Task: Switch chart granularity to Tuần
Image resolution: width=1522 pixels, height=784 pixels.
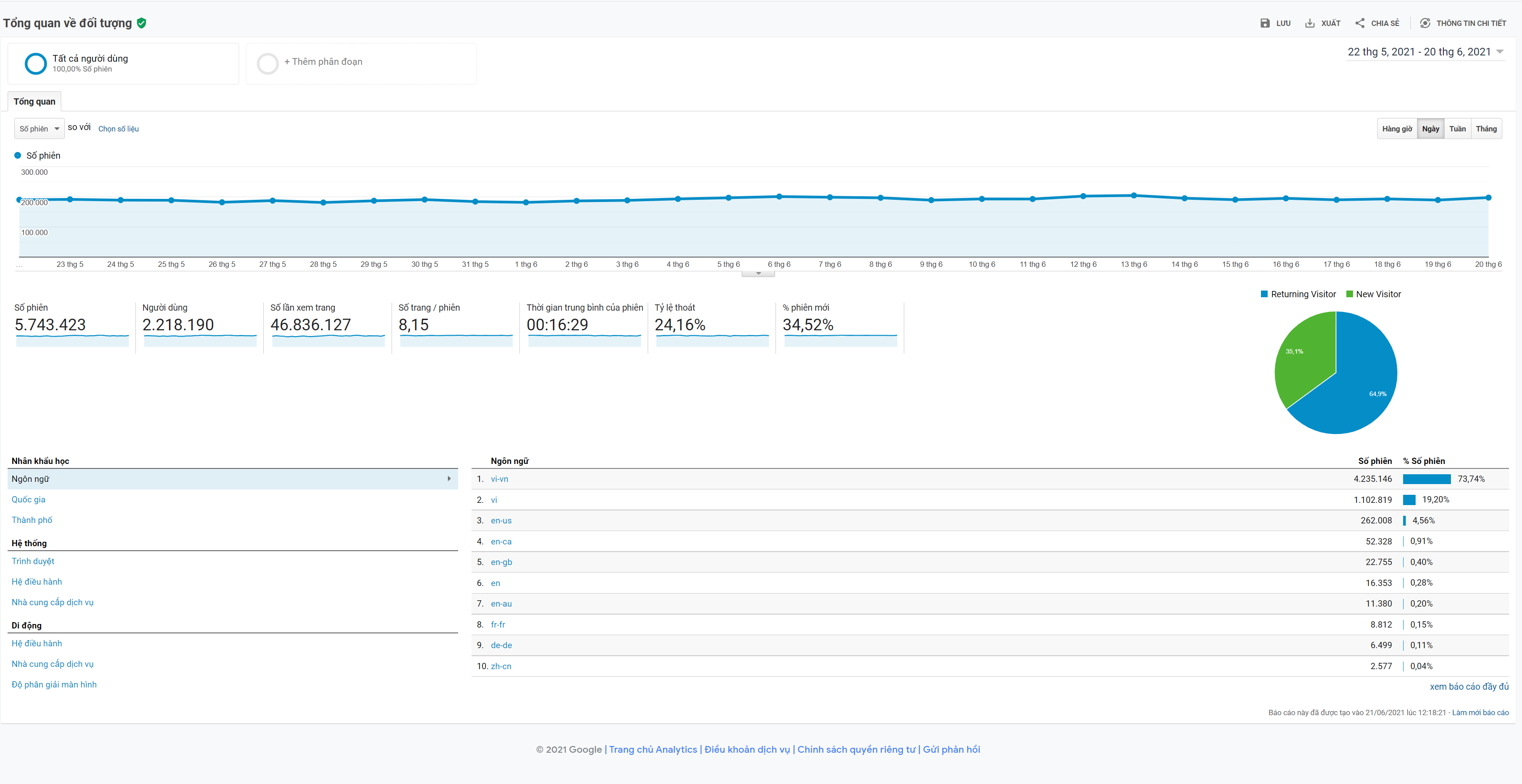Action: click(x=1457, y=129)
